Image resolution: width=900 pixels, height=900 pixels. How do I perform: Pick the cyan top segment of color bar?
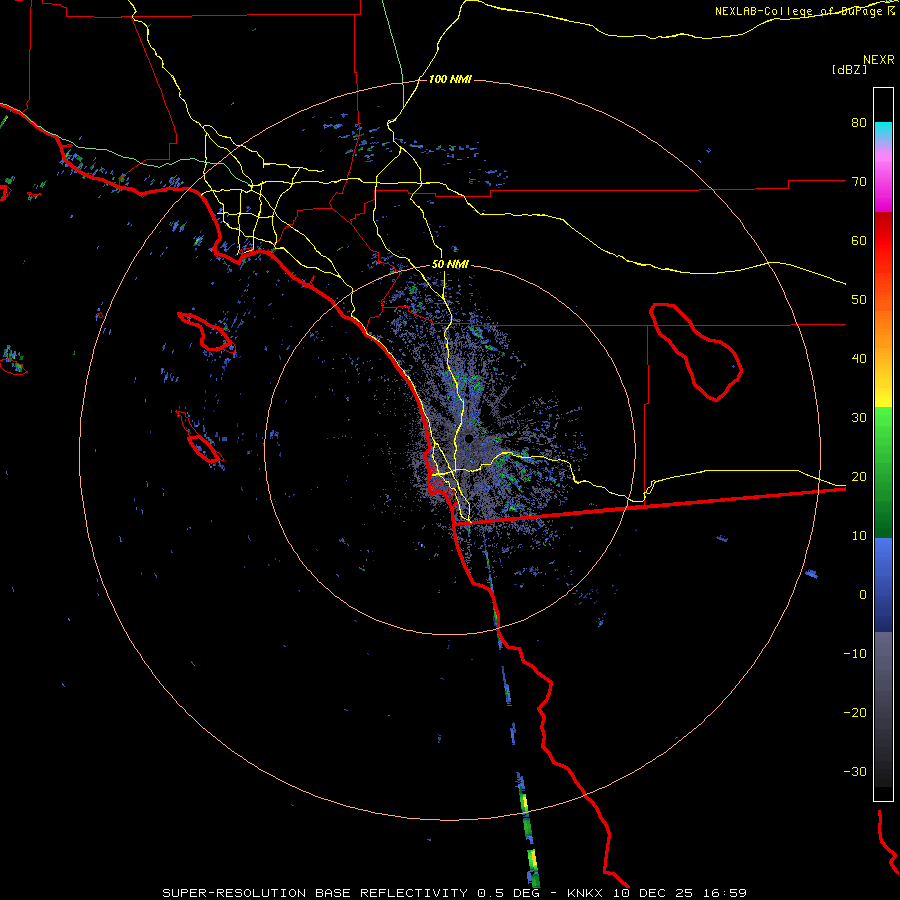click(883, 131)
